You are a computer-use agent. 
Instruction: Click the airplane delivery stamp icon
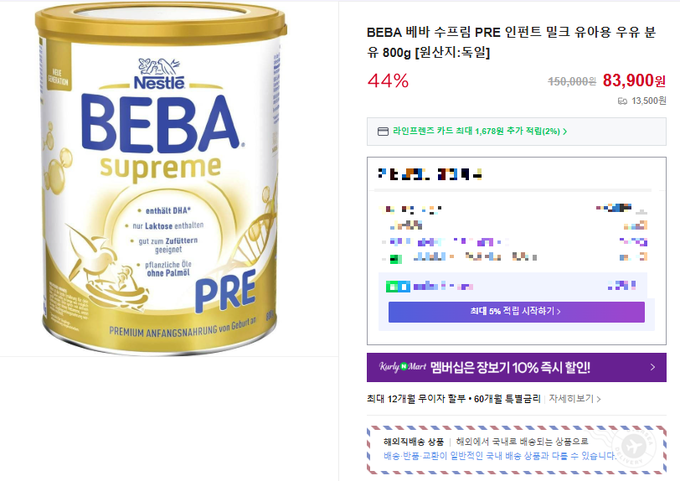[x=632, y=447]
